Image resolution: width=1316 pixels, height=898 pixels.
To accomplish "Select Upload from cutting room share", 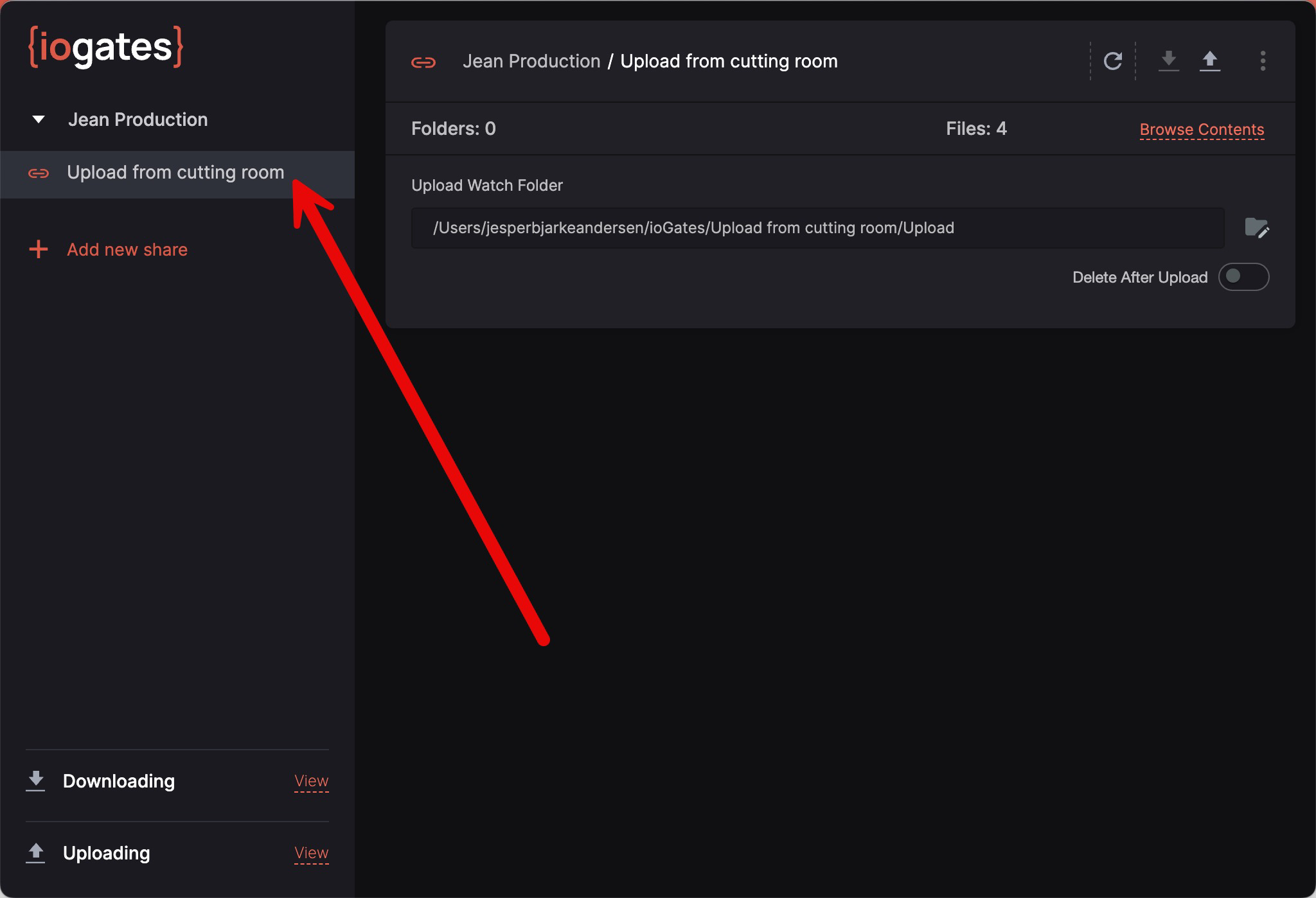I will [x=175, y=173].
